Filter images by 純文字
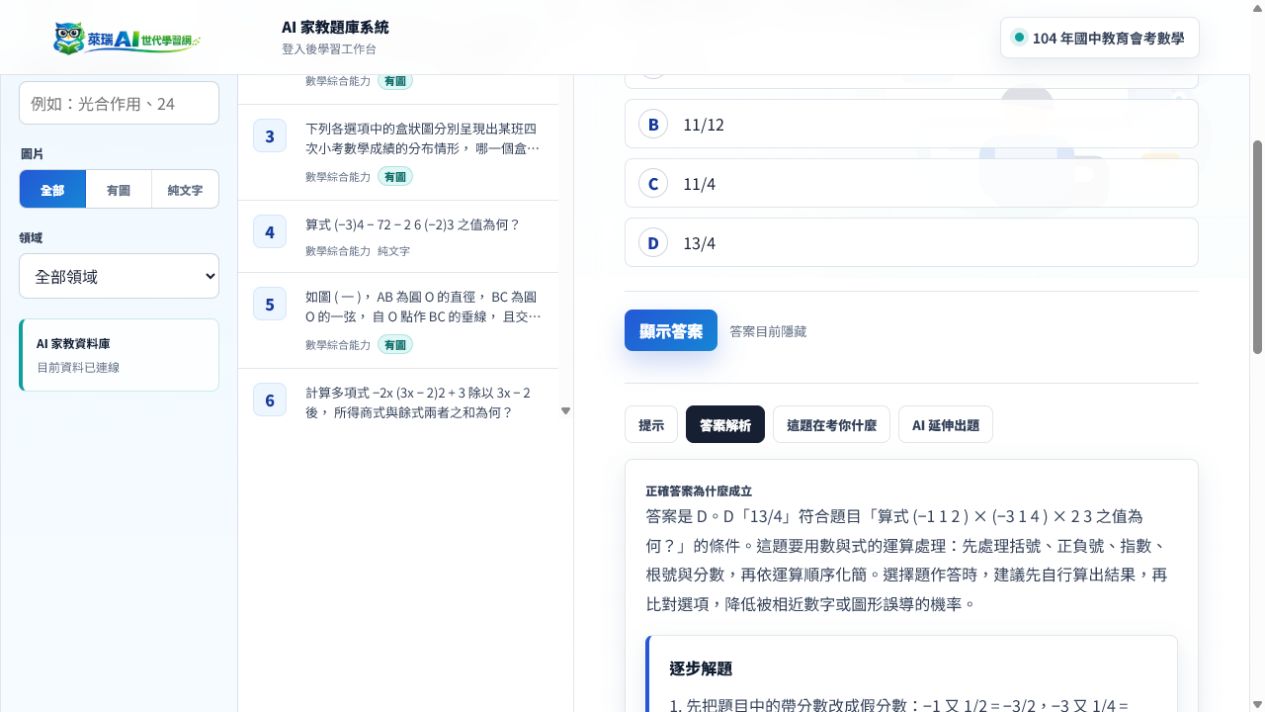This screenshot has height=712, width=1265. click(x=185, y=189)
